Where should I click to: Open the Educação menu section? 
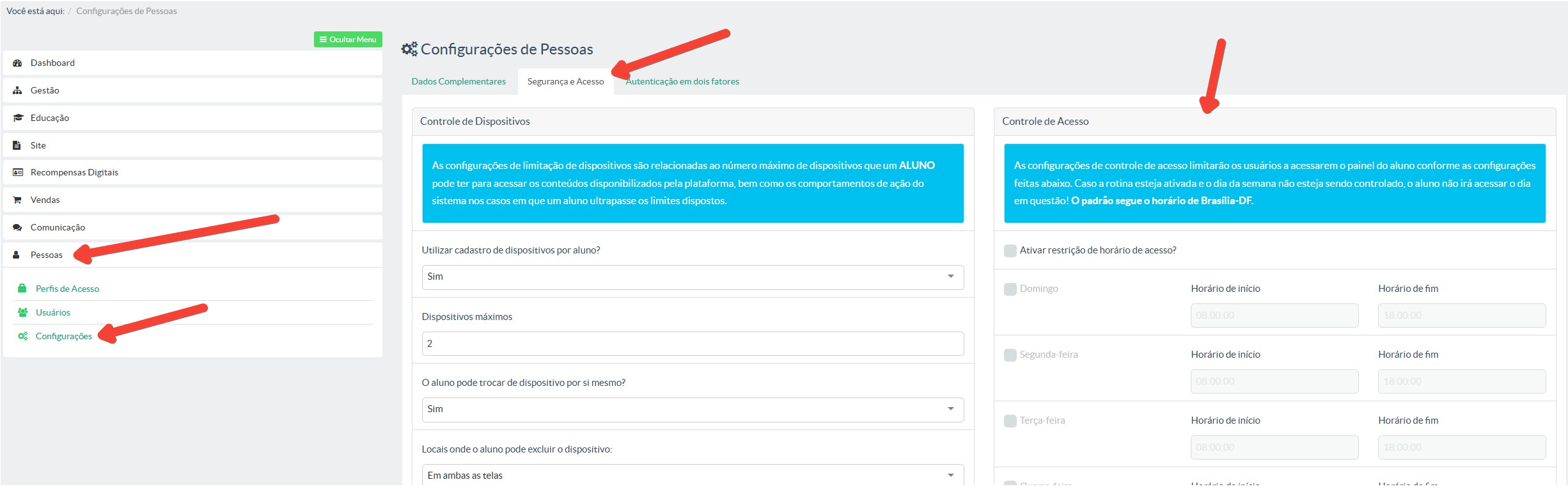[x=192, y=118]
